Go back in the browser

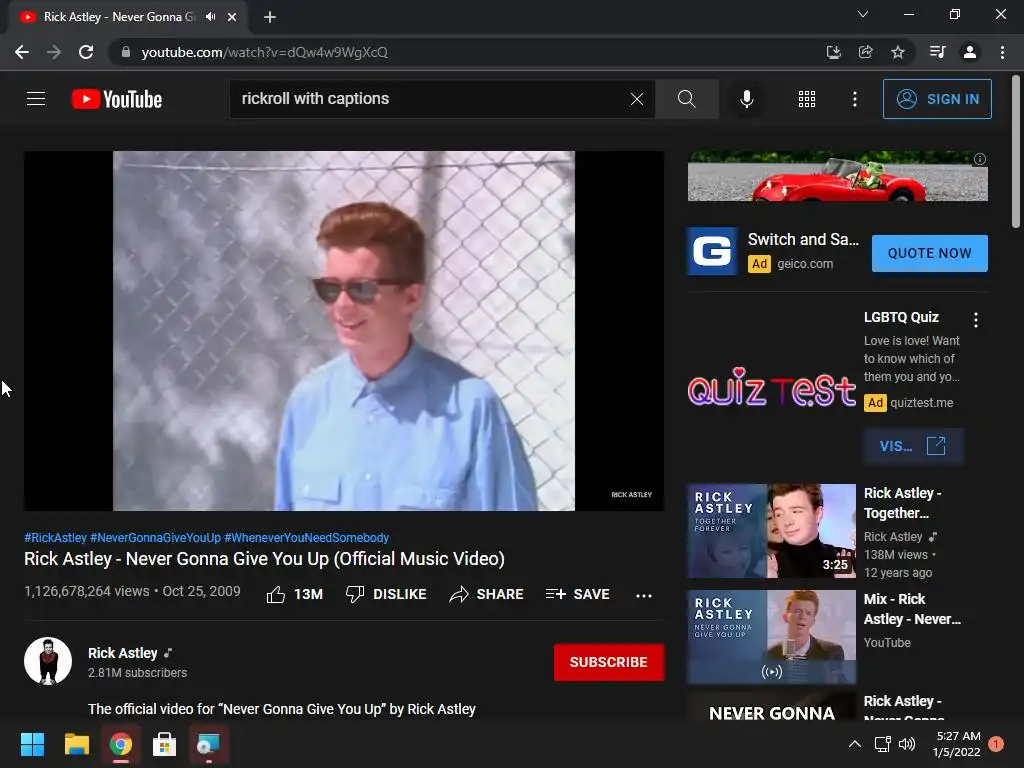22,52
